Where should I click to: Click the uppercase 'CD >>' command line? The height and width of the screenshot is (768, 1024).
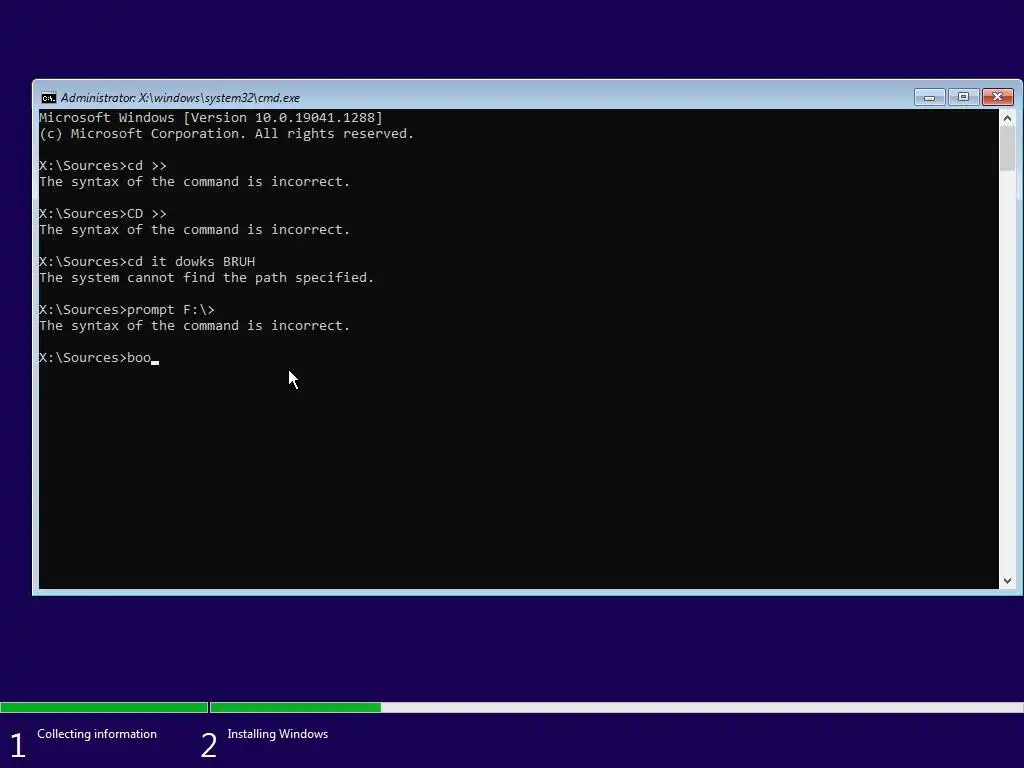click(x=103, y=214)
